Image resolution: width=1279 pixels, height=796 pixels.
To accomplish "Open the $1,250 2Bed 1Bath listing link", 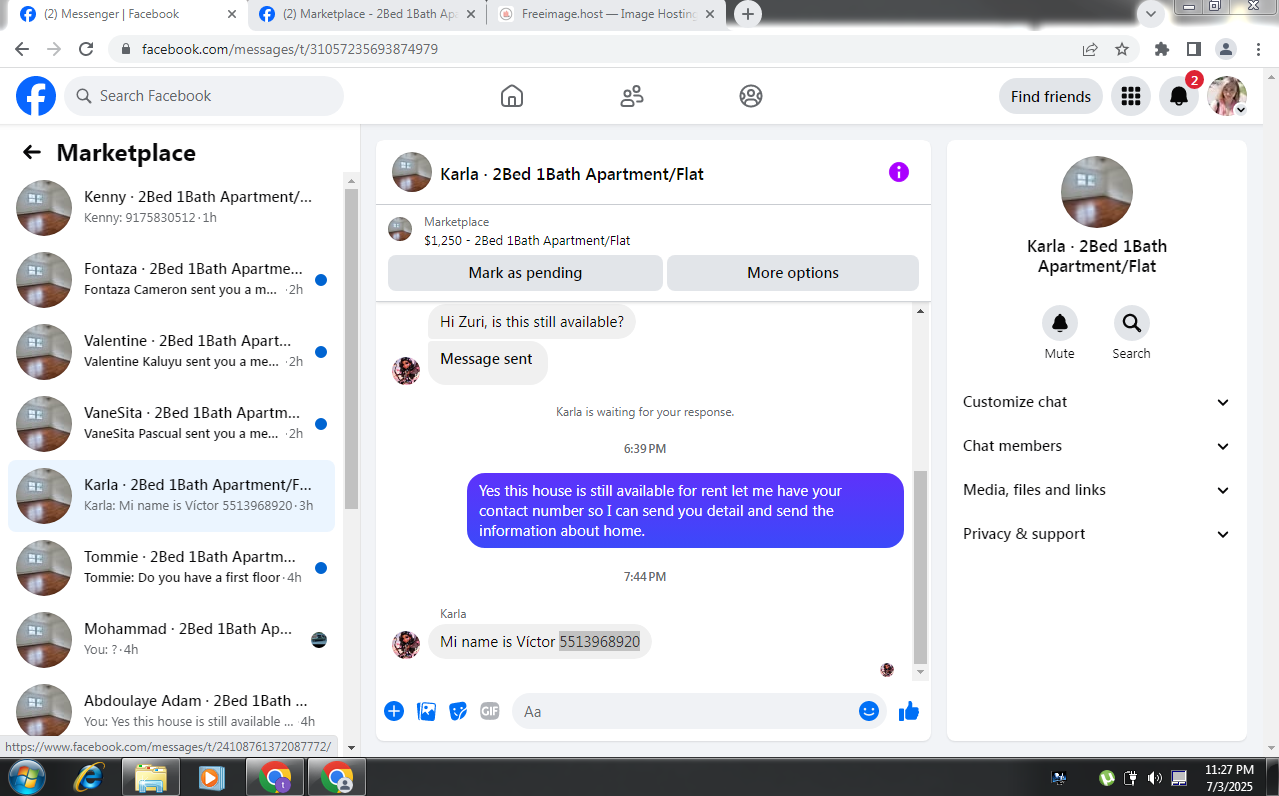I will (527, 241).
